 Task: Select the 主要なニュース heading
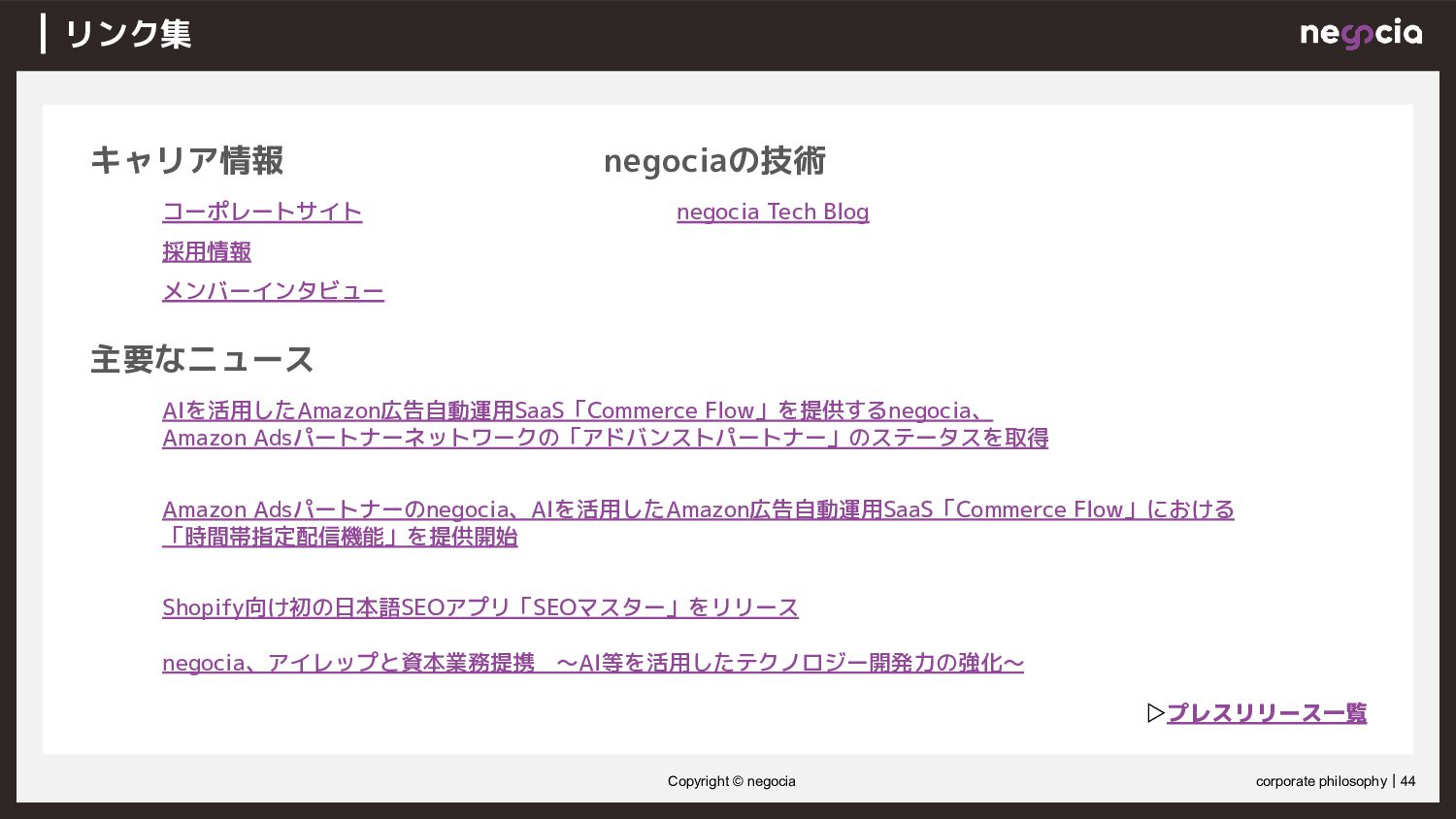(202, 359)
